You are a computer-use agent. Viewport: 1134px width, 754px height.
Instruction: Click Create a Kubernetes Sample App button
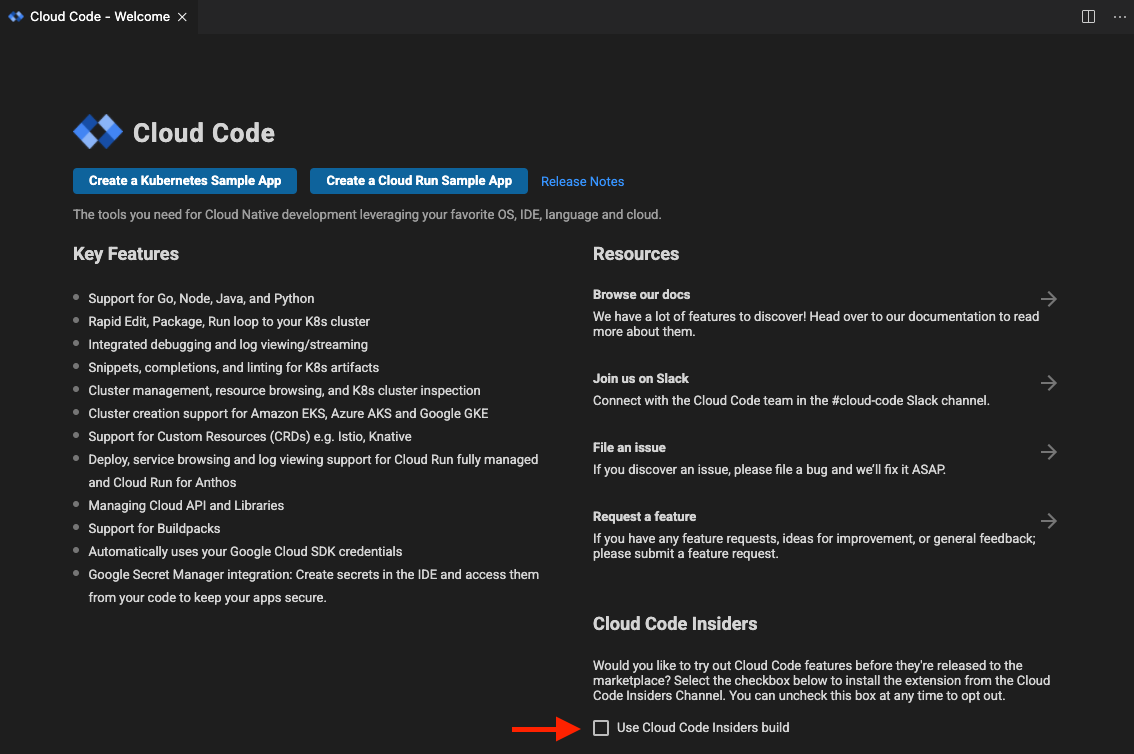[184, 181]
